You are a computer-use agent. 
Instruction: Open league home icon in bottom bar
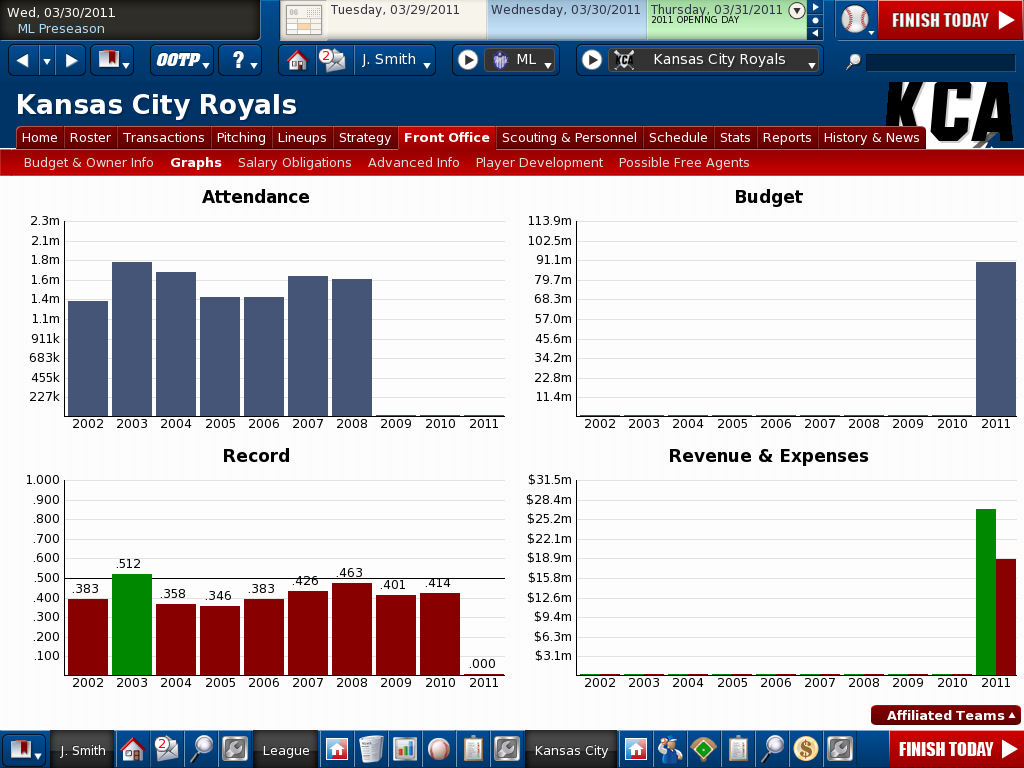[x=337, y=749]
